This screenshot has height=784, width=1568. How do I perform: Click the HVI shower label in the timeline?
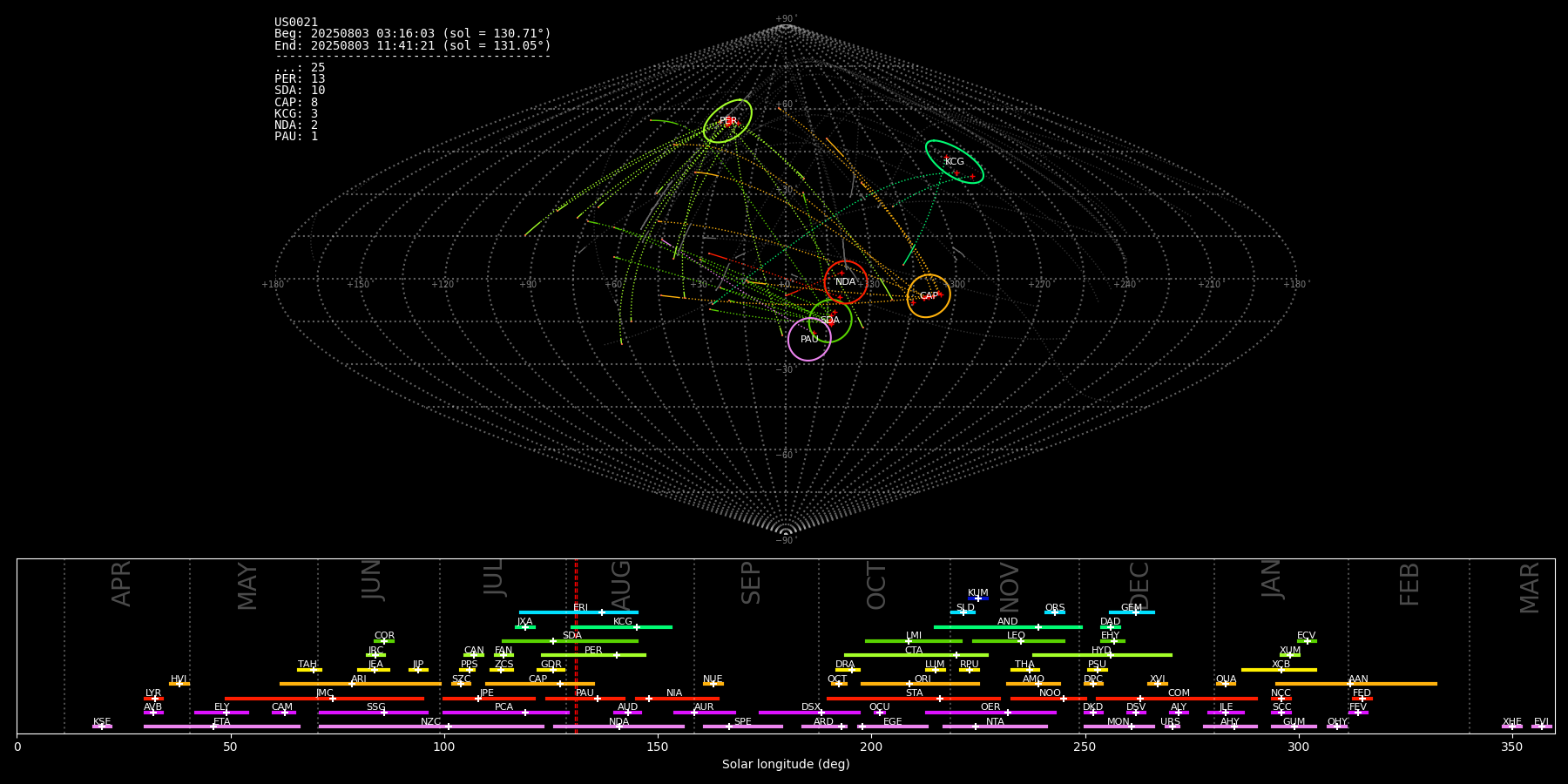179,679
